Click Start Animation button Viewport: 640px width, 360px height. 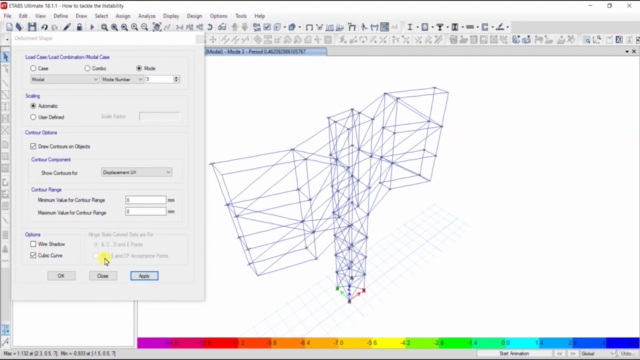514,353
